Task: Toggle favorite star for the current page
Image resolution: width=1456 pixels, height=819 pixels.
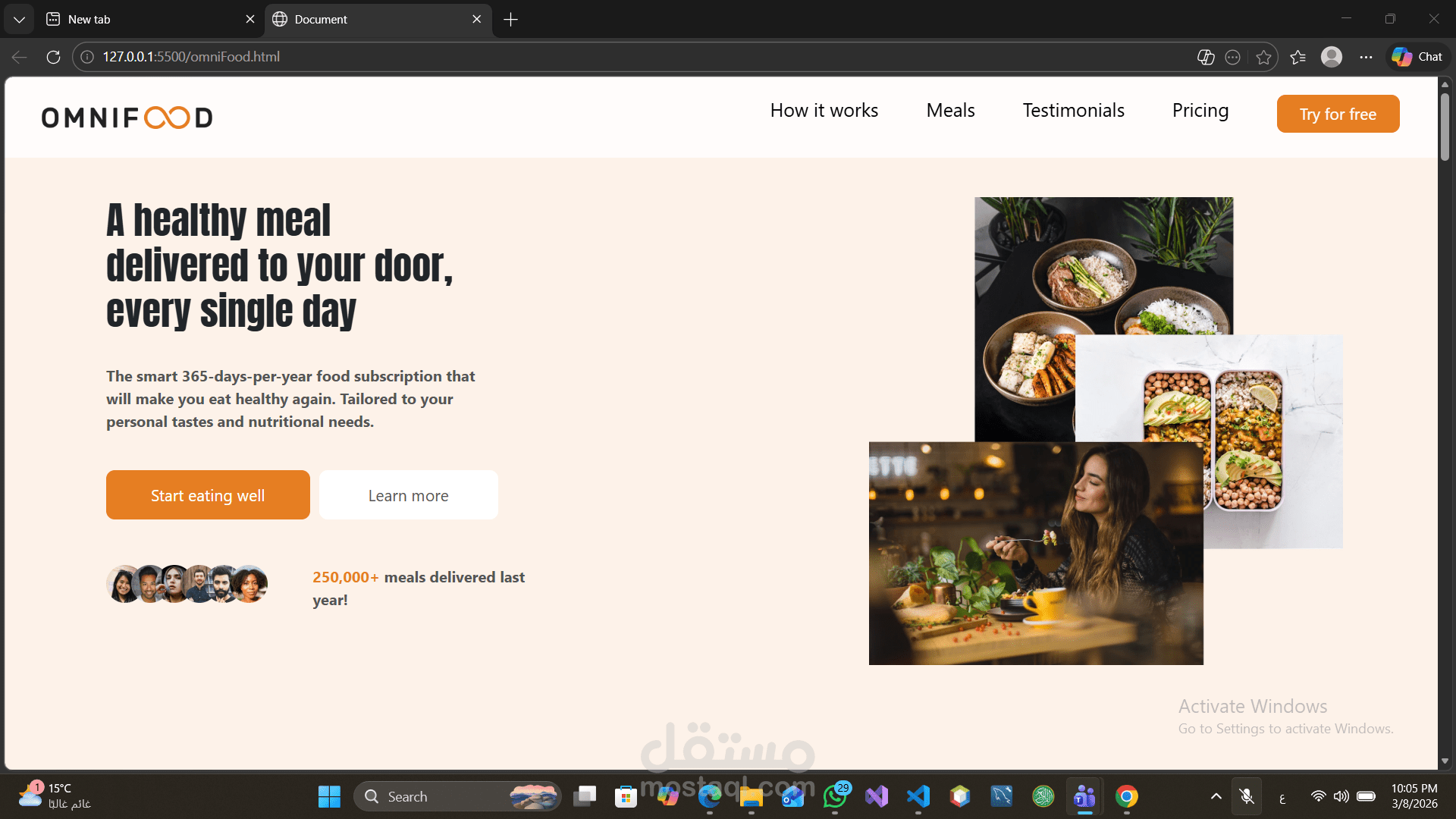Action: (1263, 56)
